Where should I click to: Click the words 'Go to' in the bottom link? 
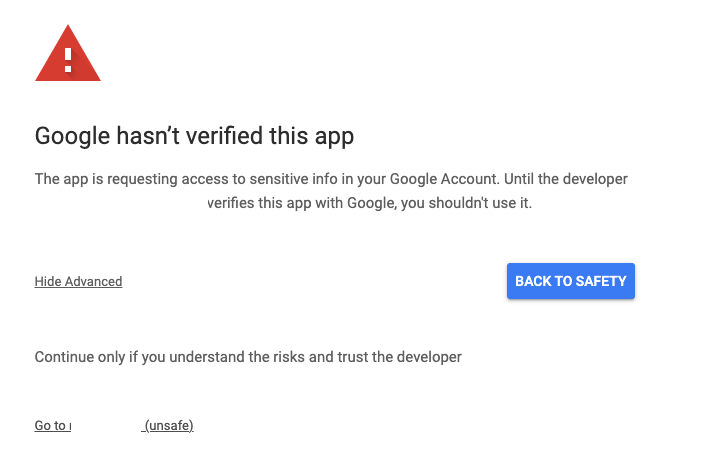pos(50,426)
